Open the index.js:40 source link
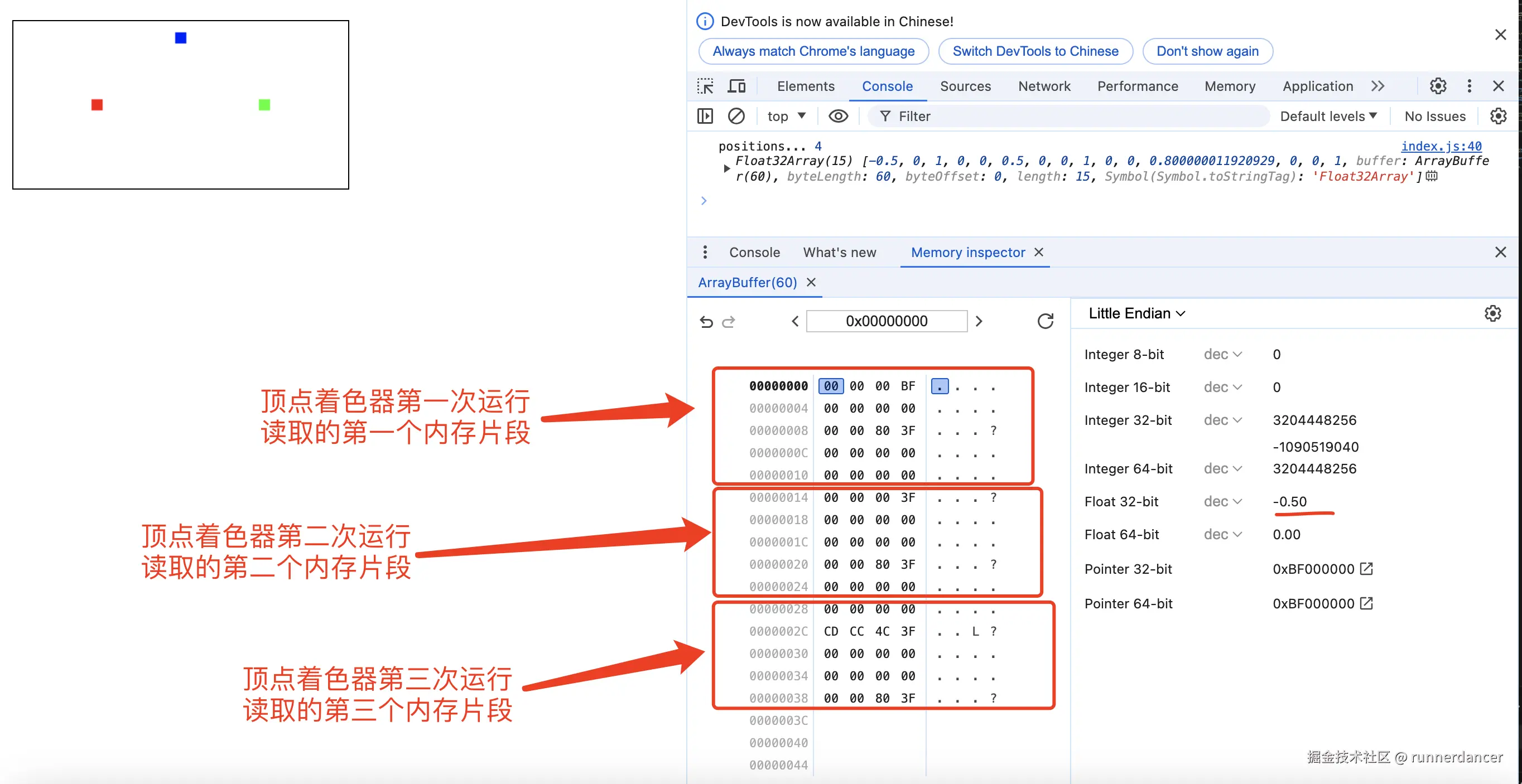Viewport: 1522px width, 784px height. (1441, 146)
